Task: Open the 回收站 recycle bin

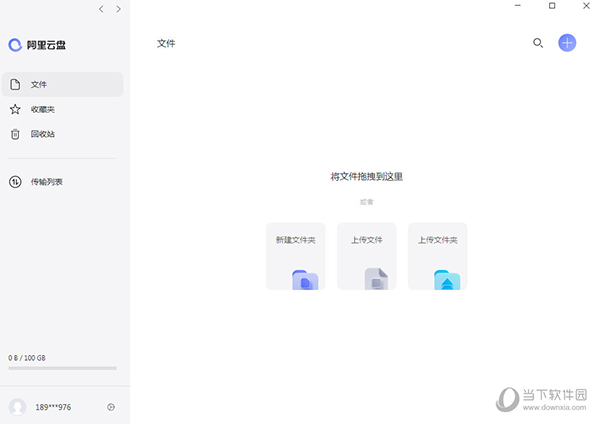Action: tap(62, 134)
